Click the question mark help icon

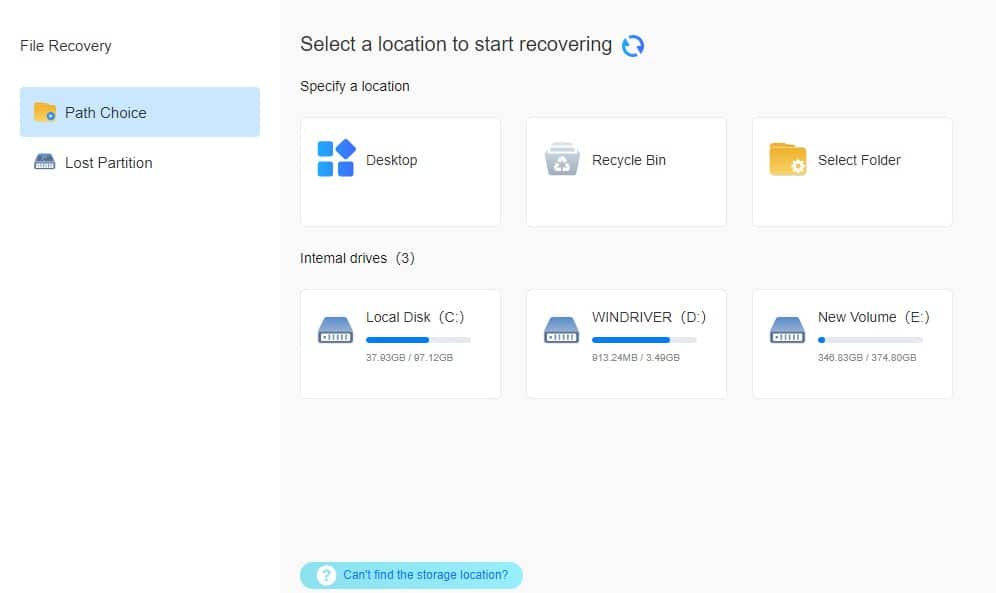point(326,575)
